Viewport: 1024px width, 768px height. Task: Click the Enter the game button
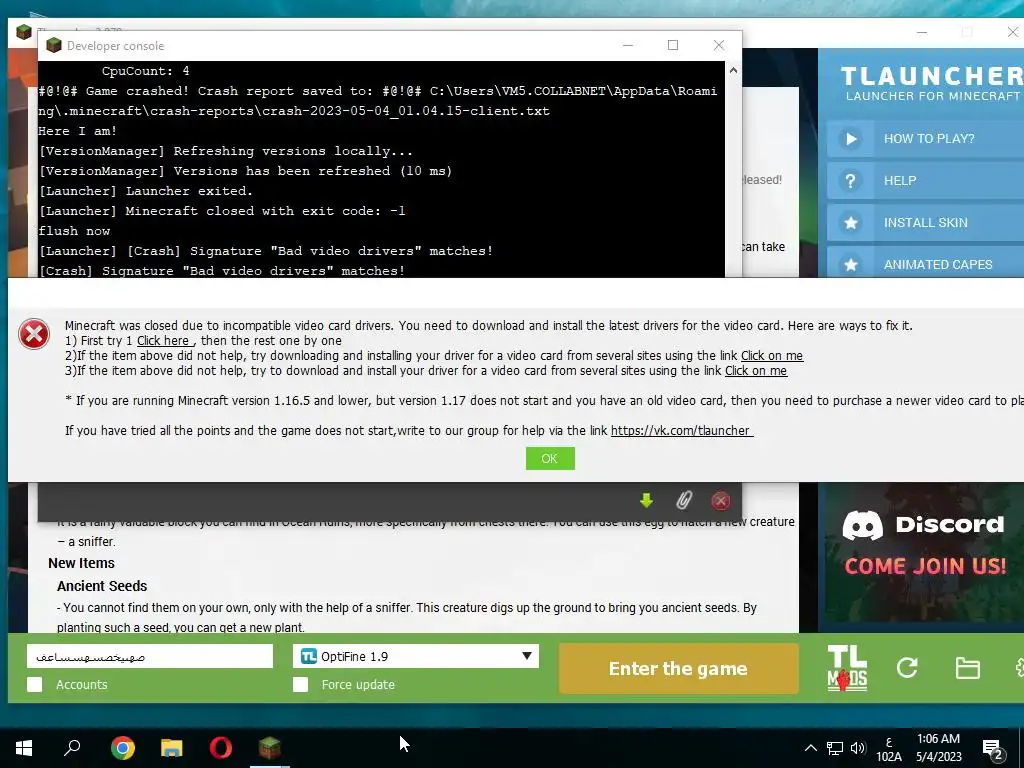678,668
